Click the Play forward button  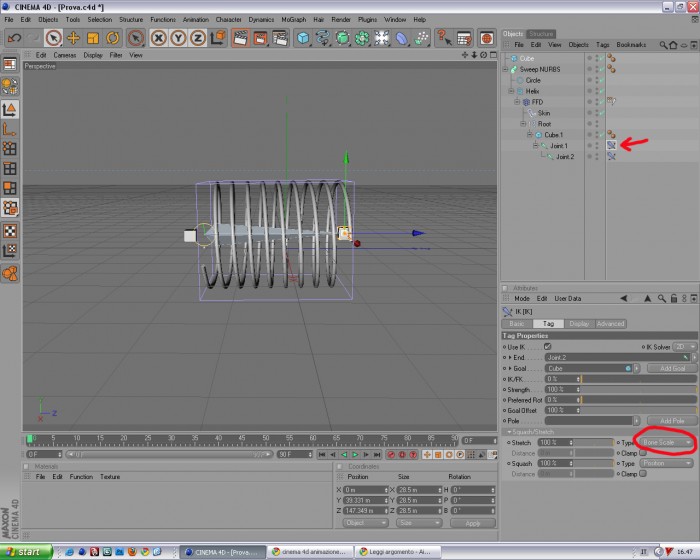point(355,454)
